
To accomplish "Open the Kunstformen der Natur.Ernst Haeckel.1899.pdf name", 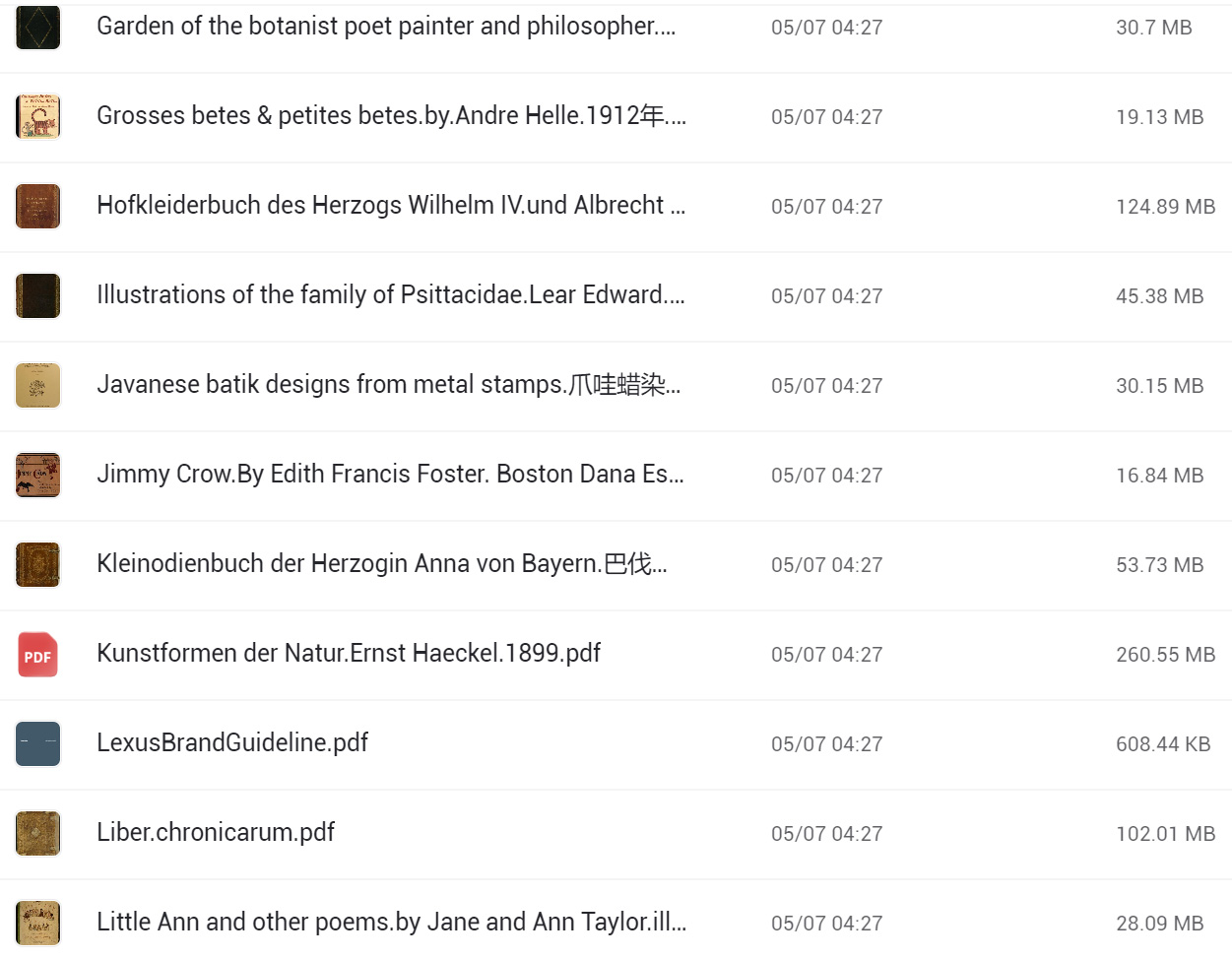I will pyautogui.click(x=349, y=654).
